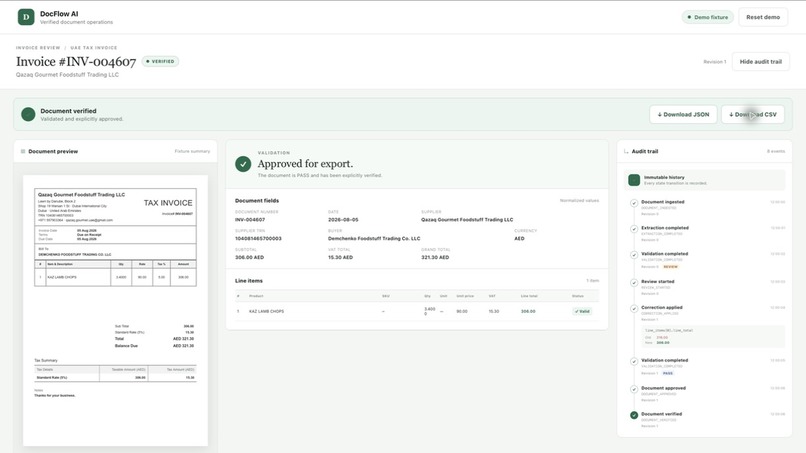Screen dimensions: 806x453
Task: Reset the demo with Reset demo button
Action: tap(763, 17)
